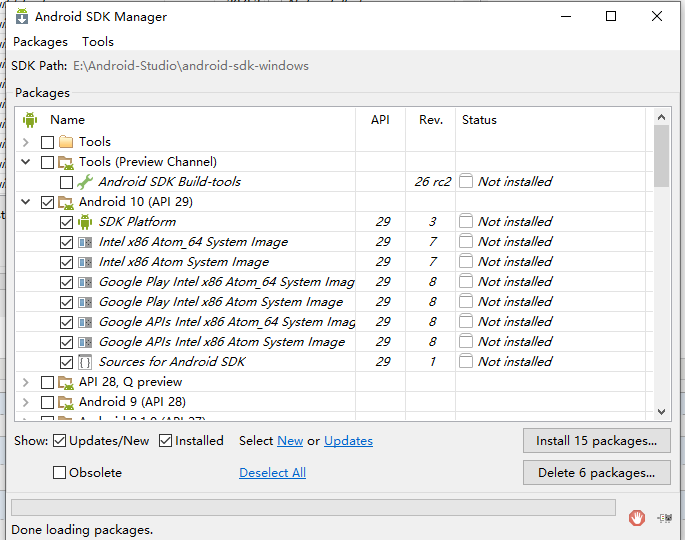
Task: Click the Rev. column header
Action: click(431, 120)
